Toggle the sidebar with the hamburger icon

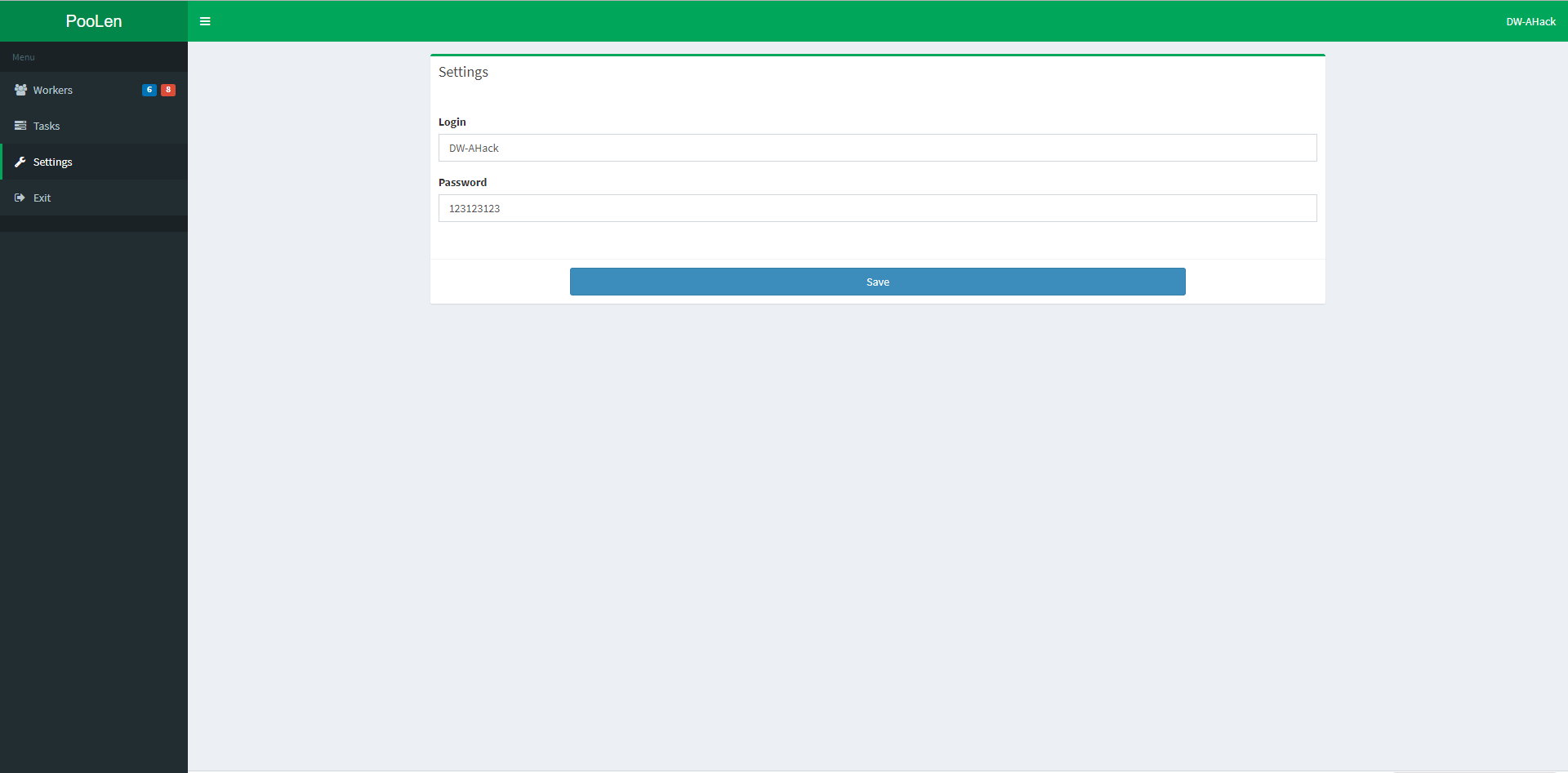point(205,21)
